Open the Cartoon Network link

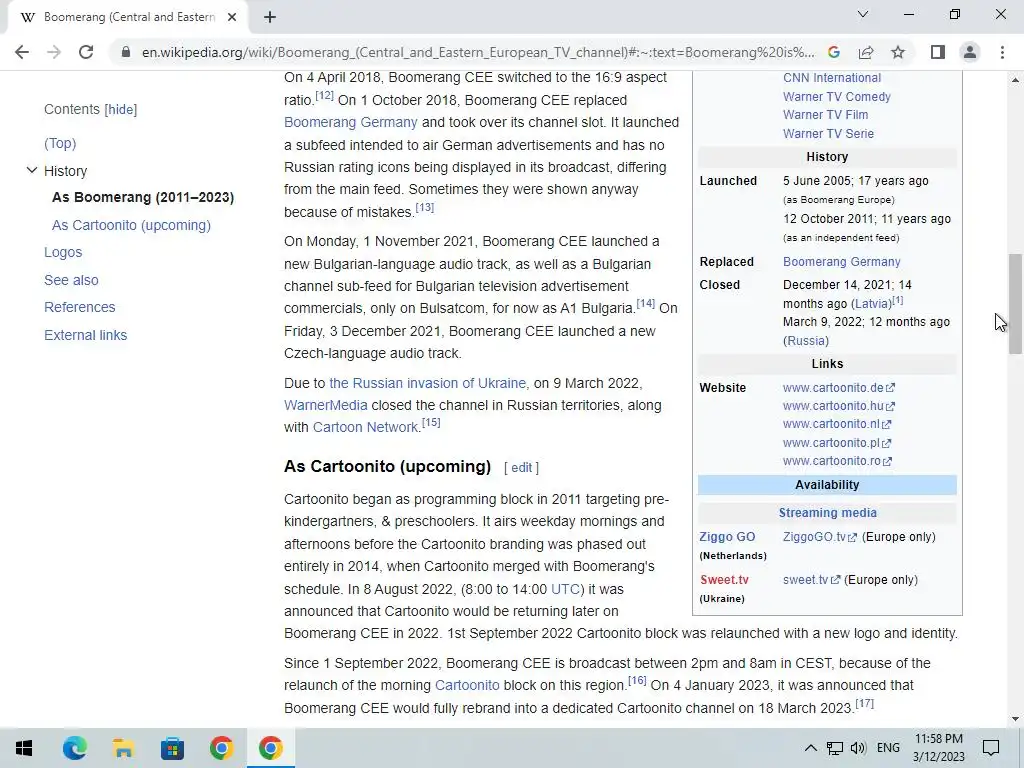(365, 428)
